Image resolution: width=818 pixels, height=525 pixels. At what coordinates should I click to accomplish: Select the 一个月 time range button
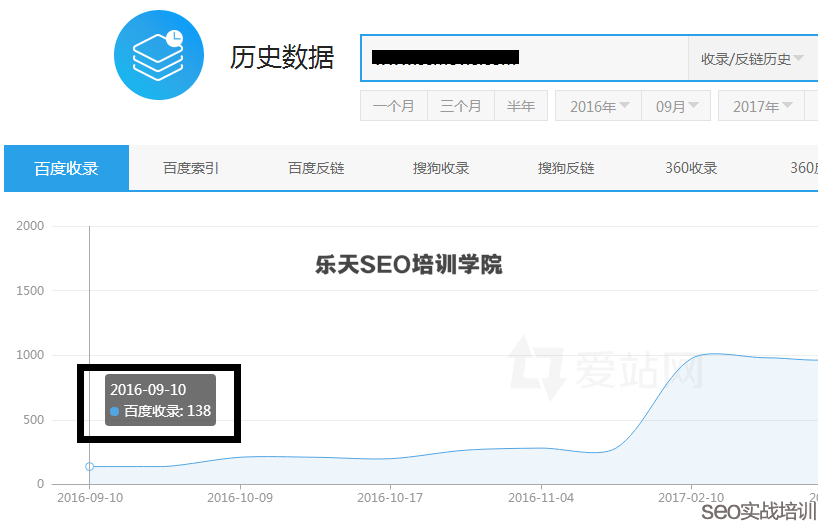pyautogui.click(x=394, y=106)
